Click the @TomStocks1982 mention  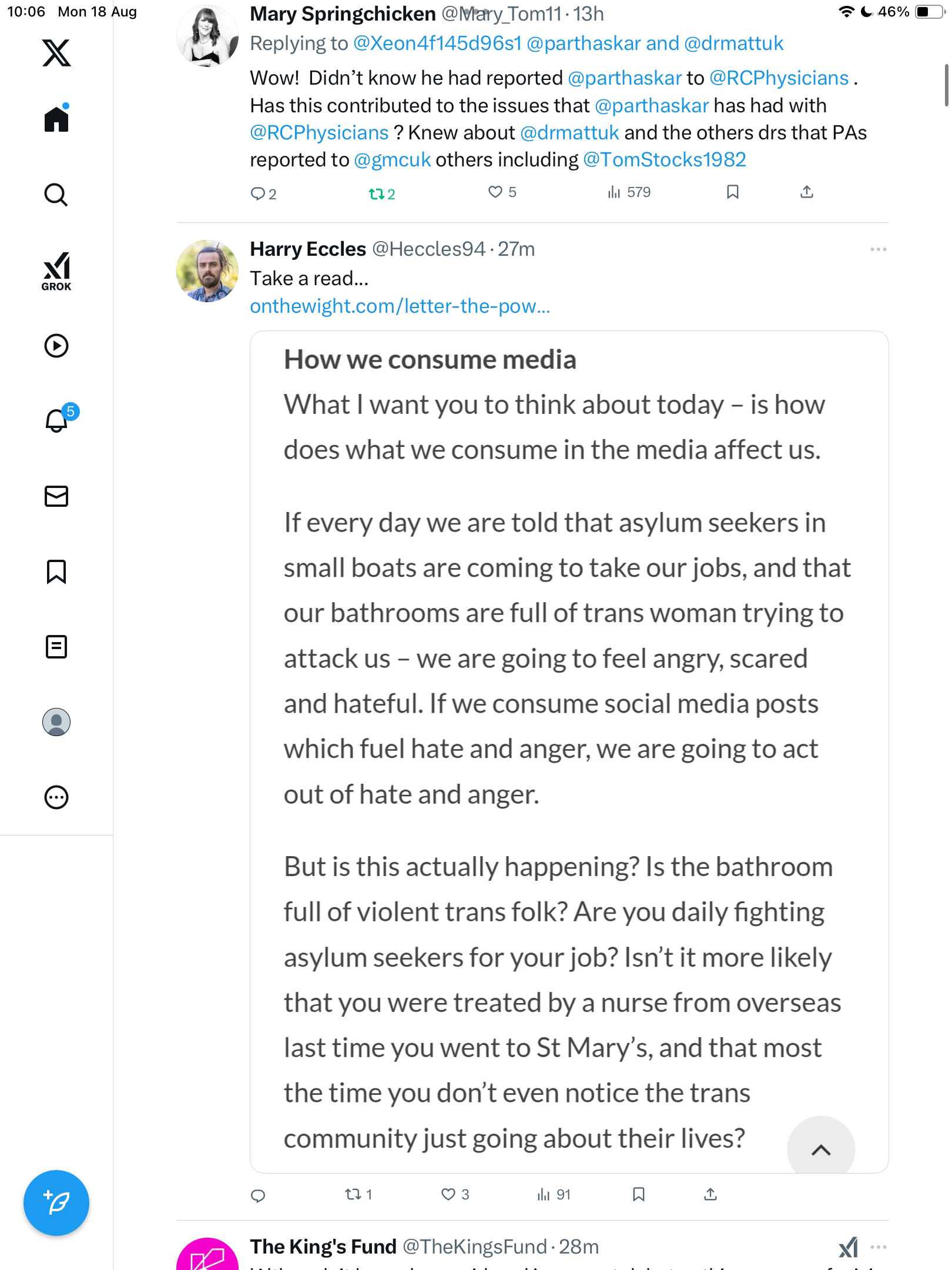pos(664,160)
